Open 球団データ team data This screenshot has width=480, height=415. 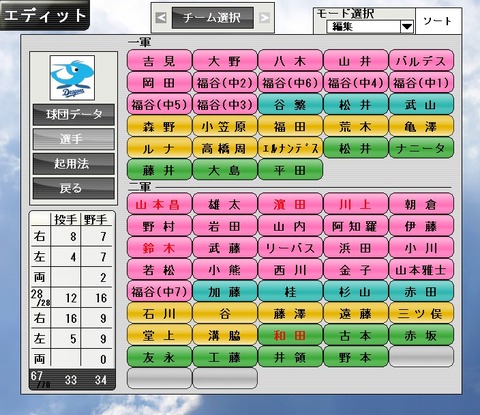point(73,114)
